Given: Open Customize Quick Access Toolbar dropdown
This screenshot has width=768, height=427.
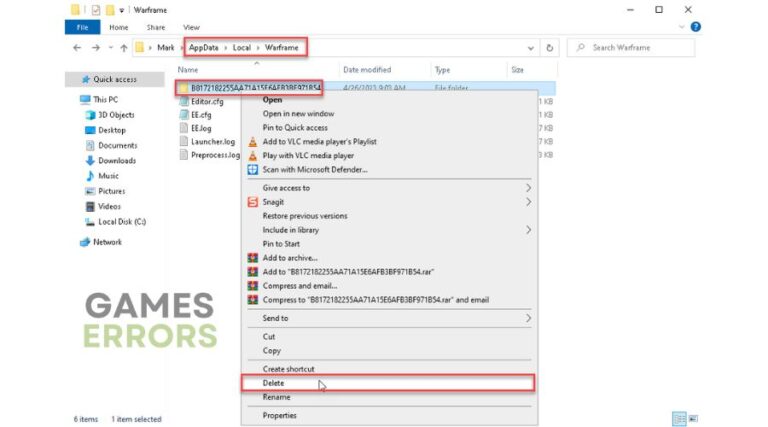Looking at the screenshot, I should (x=121, y=10).
